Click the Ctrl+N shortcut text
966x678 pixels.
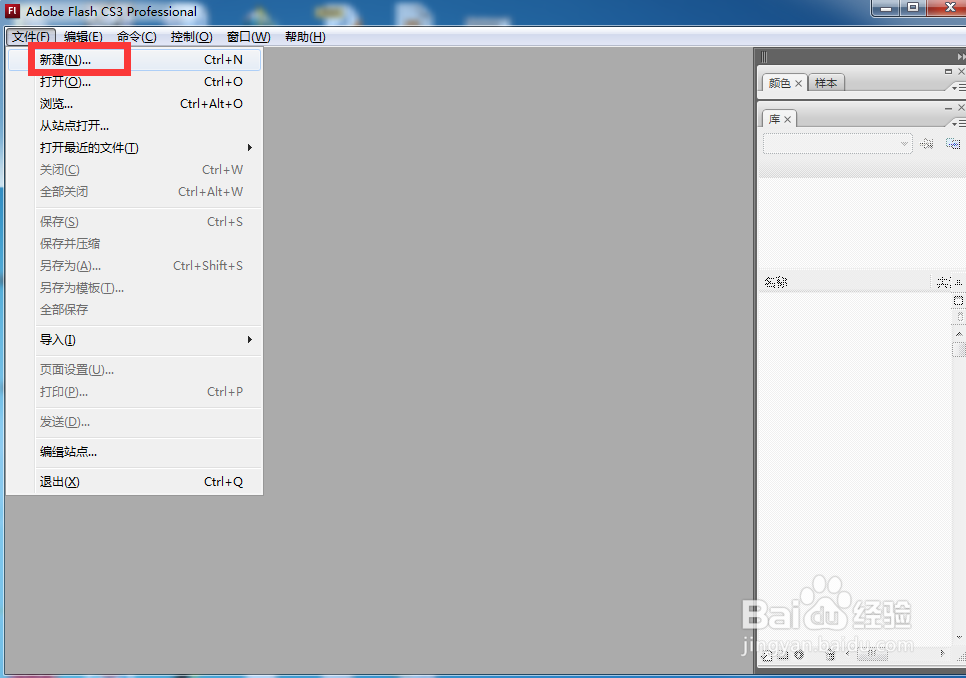pos(223,60)
